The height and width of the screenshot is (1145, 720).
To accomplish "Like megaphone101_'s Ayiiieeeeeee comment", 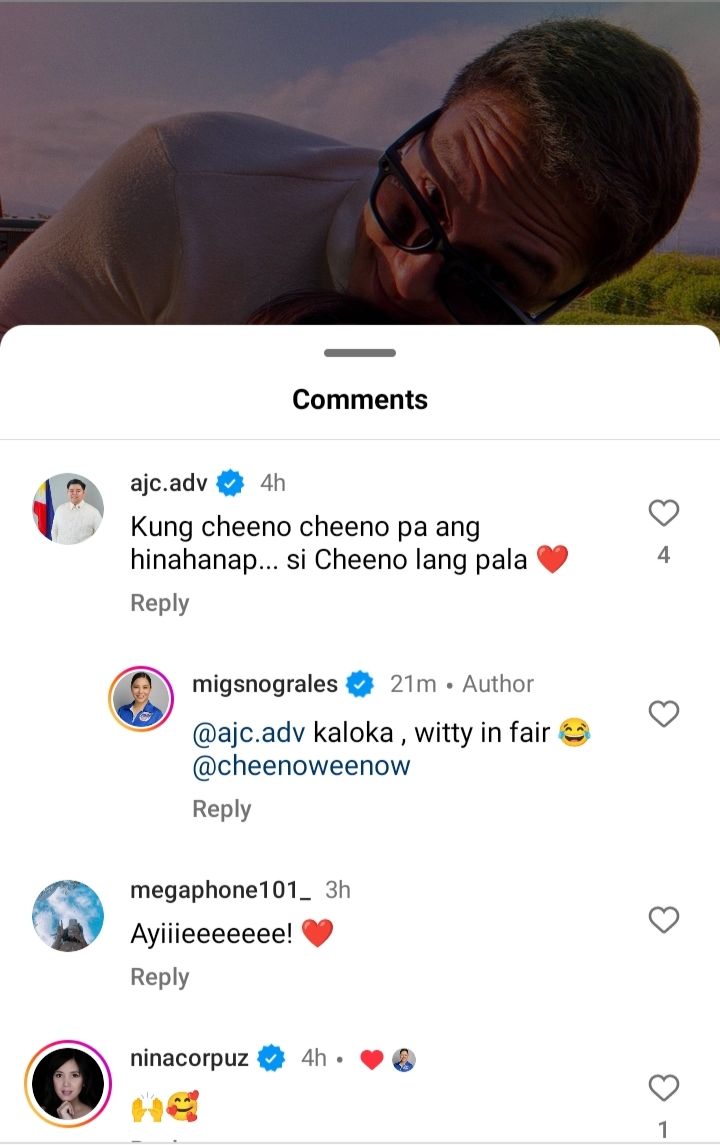I will tap(664, 920).
